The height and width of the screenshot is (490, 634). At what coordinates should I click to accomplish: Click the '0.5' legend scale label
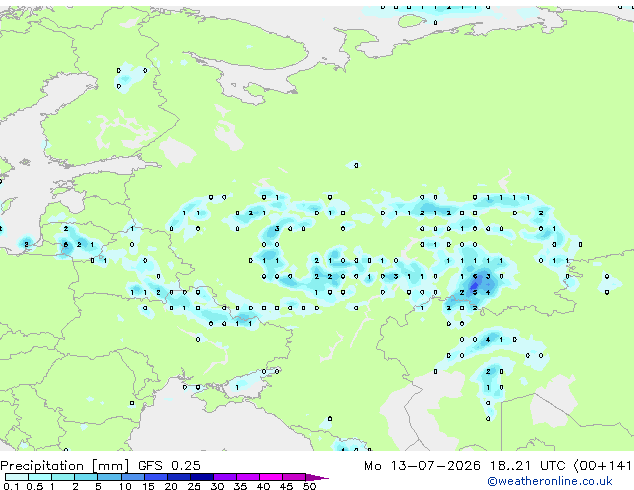[x=35, y=486]
